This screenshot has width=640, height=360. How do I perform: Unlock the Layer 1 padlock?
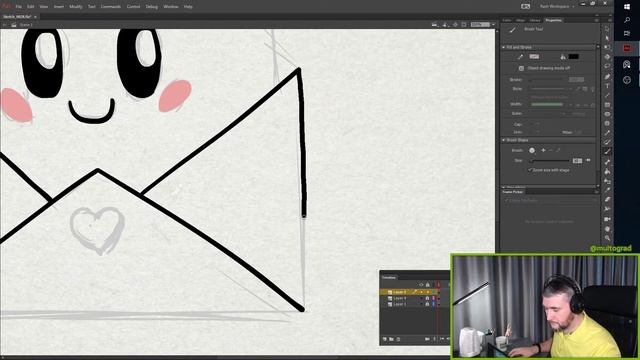427,304
